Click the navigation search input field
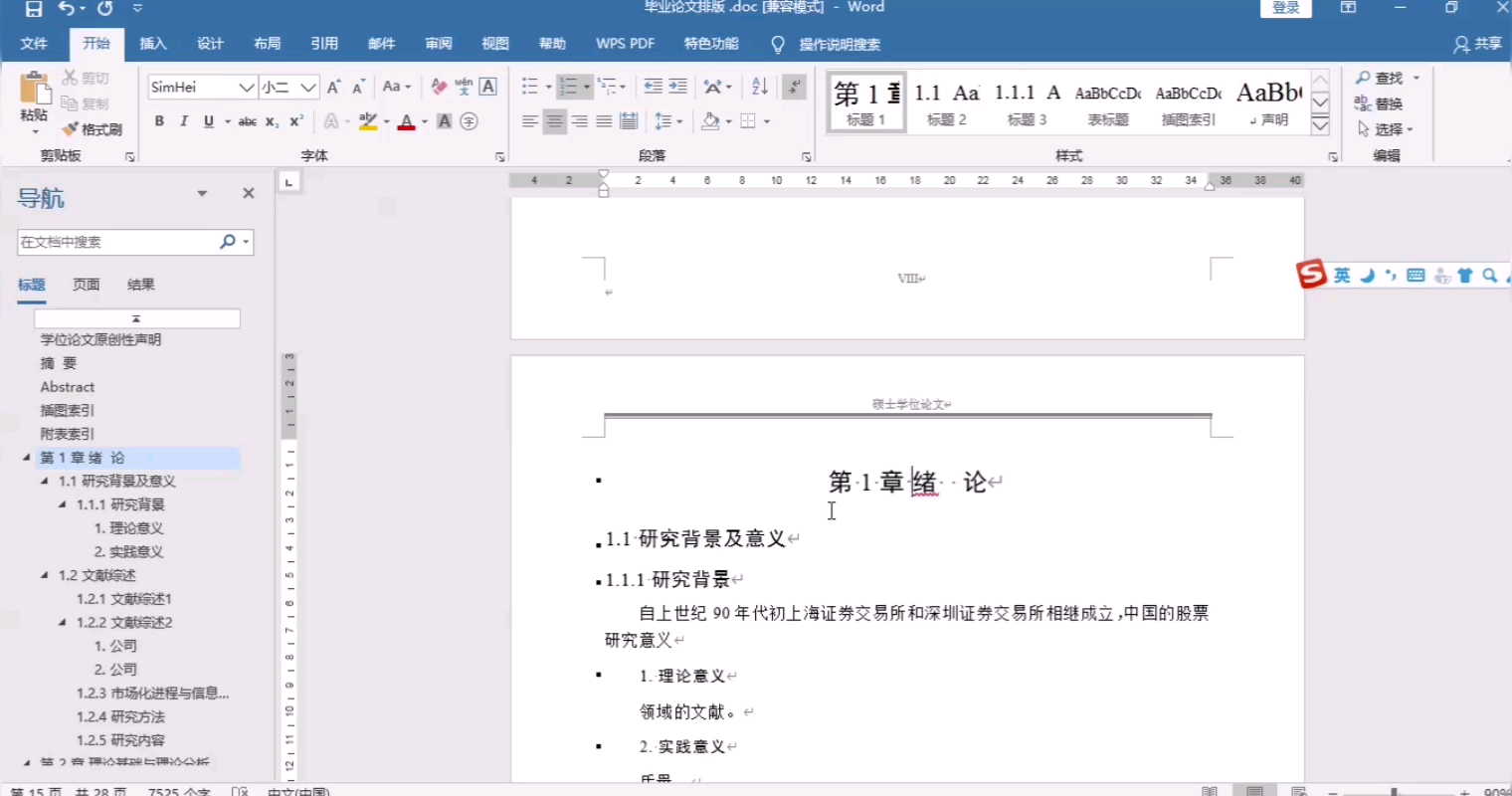The height and width of the screenshot is (796, 1512). (117, 242)
